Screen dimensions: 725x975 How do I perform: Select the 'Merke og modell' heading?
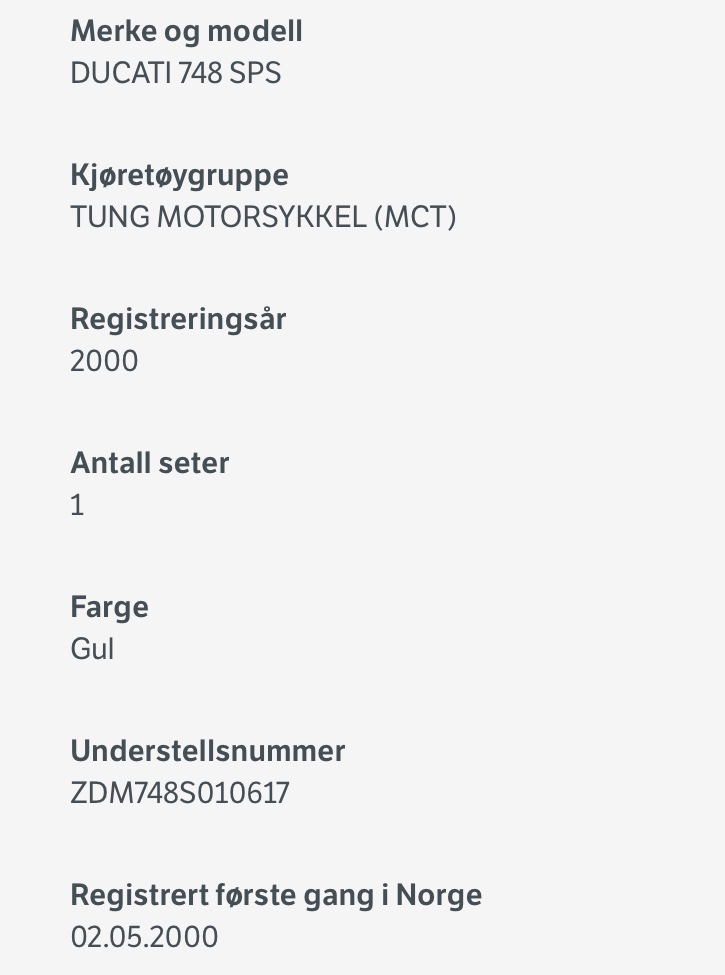coord(187,32)
